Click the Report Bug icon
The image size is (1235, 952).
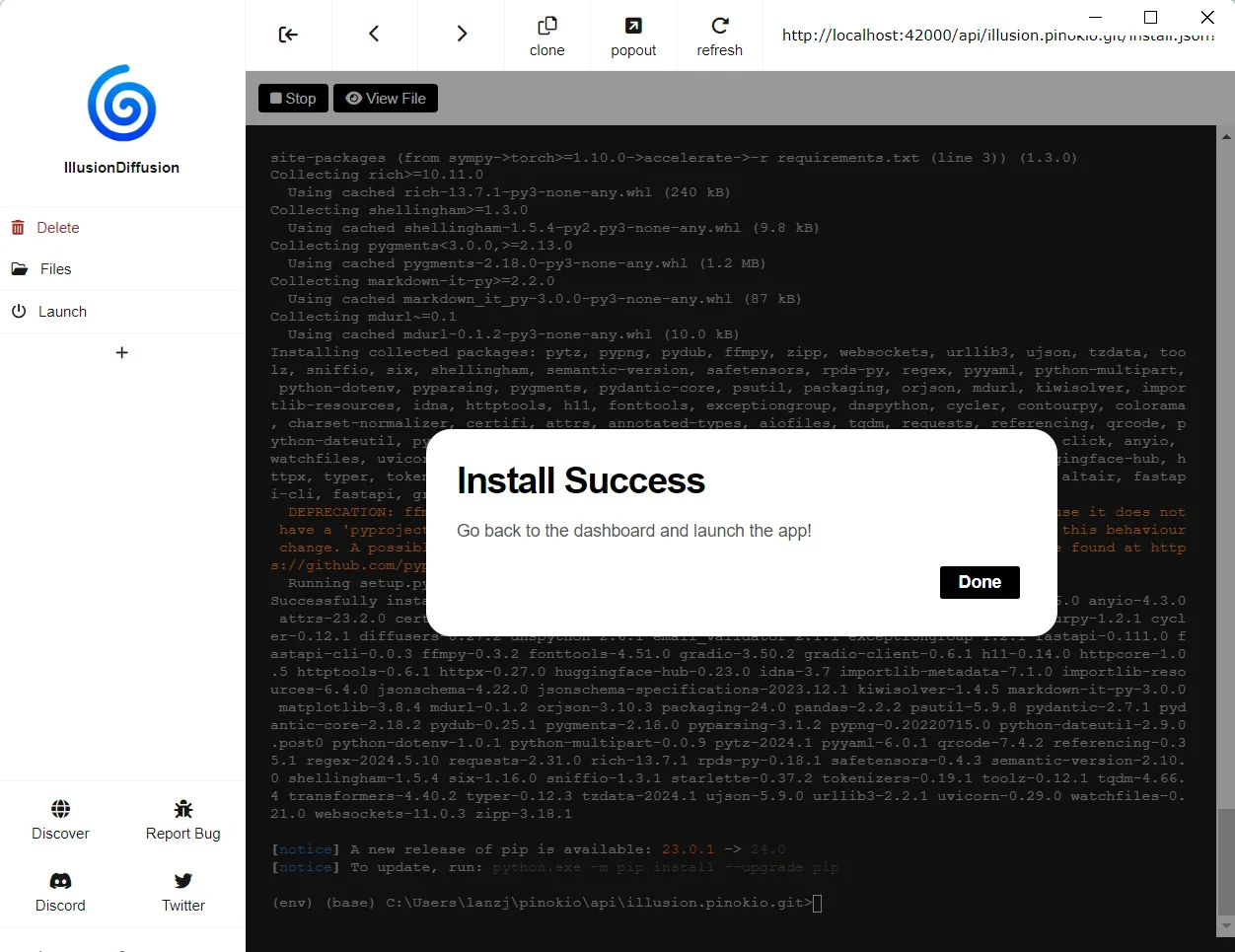(x=183, y=809)
